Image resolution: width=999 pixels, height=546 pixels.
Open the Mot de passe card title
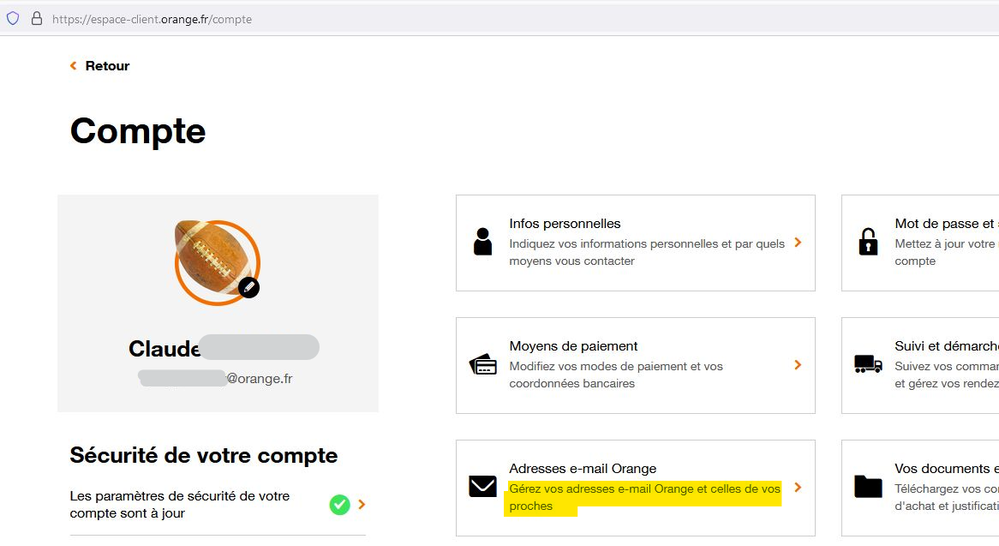point(946,224)
